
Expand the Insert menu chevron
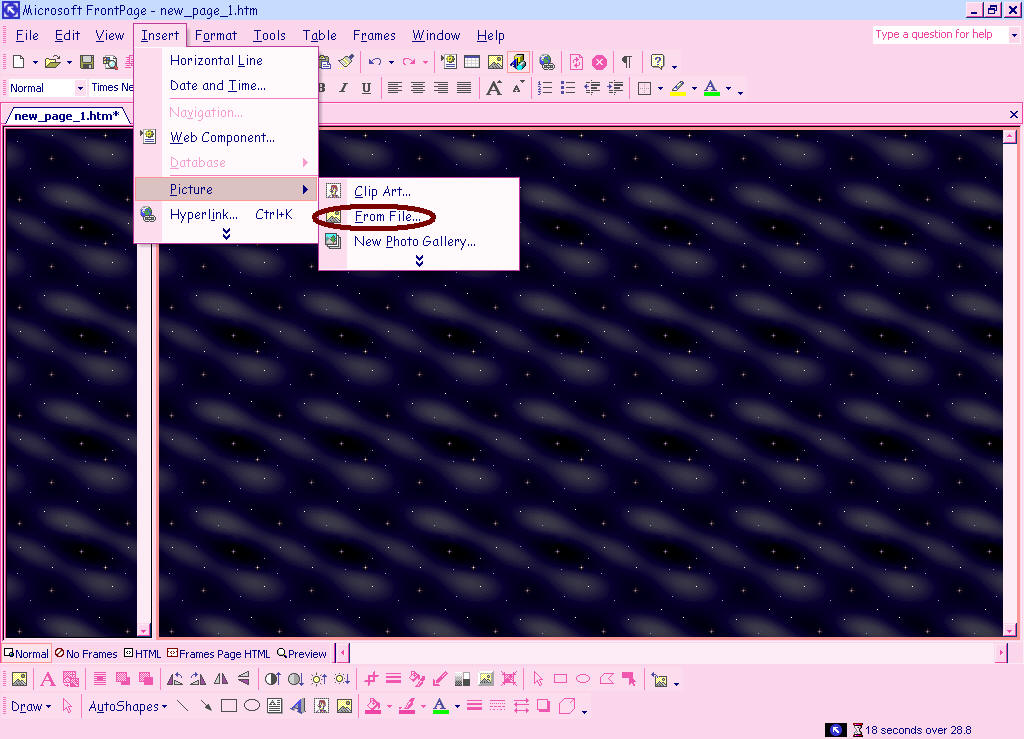tap(226, 234)
